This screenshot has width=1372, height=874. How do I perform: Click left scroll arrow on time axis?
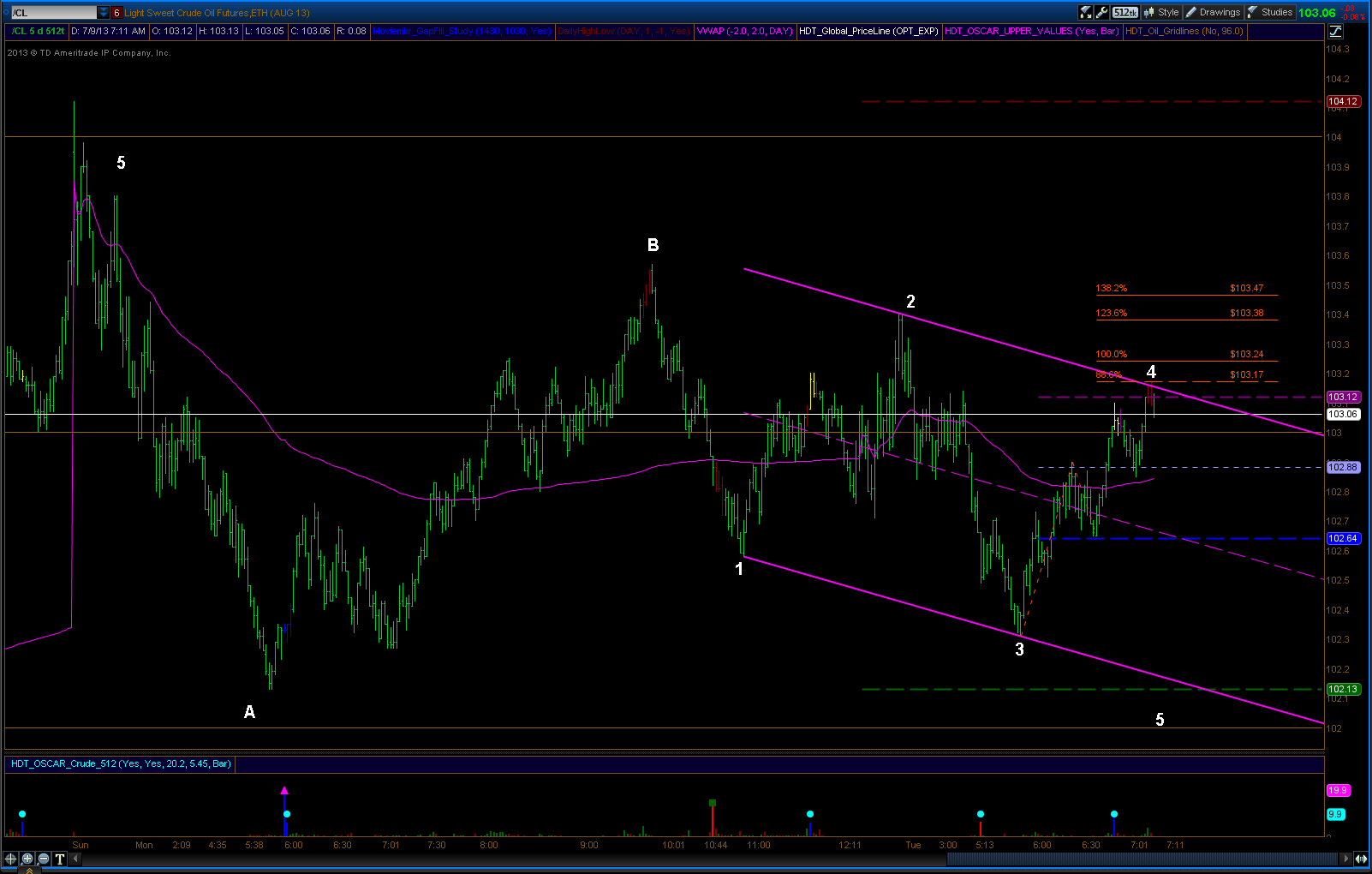75,858
